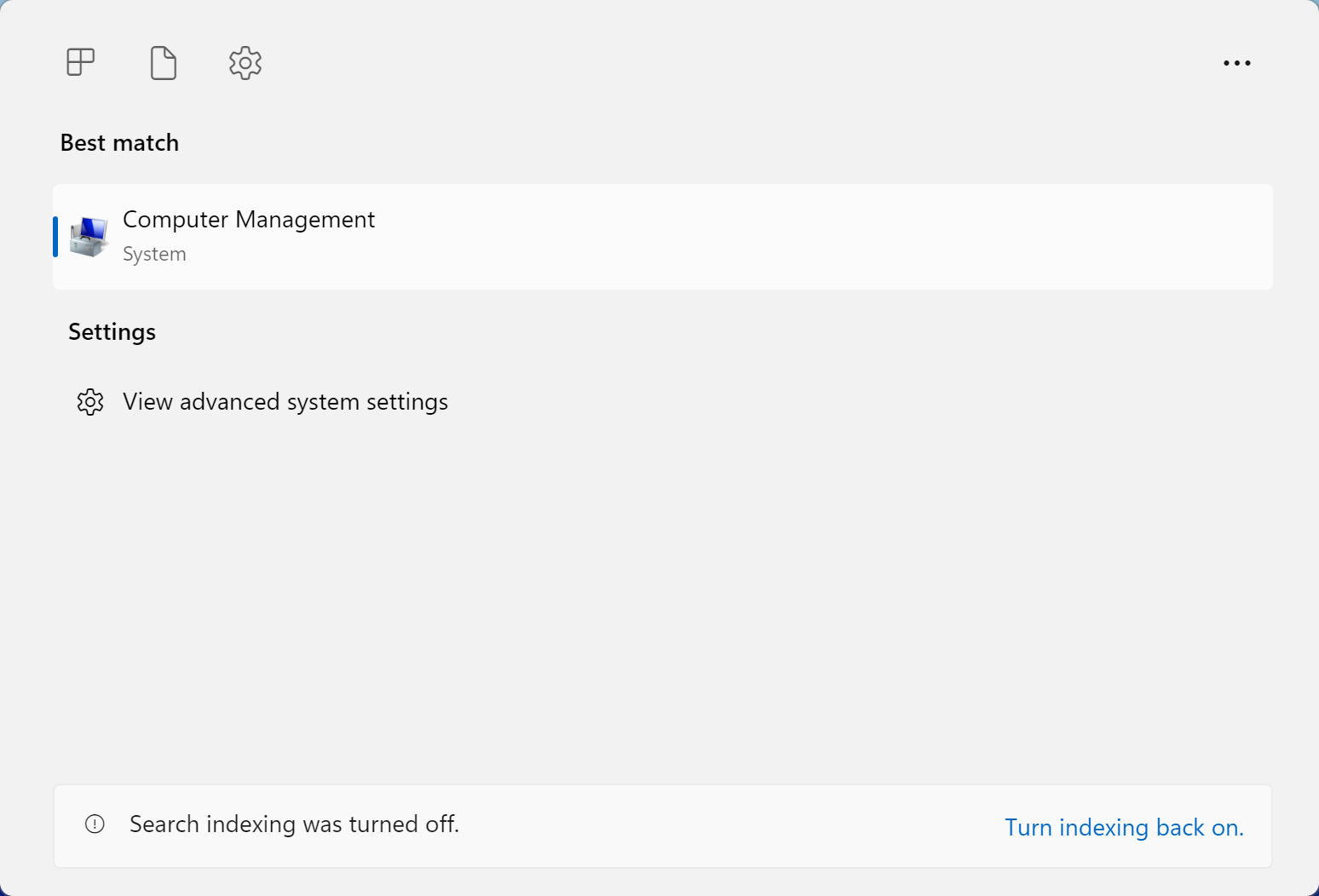Open Computer Management best match result
The image size is (1319, 896).
point(663,237)
